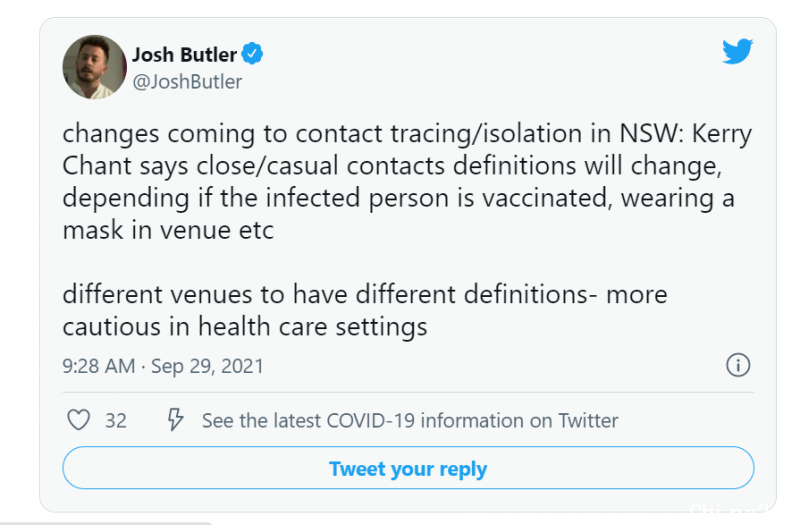
Task: Click the Tweet your reply button
Action: coord(408,468)
